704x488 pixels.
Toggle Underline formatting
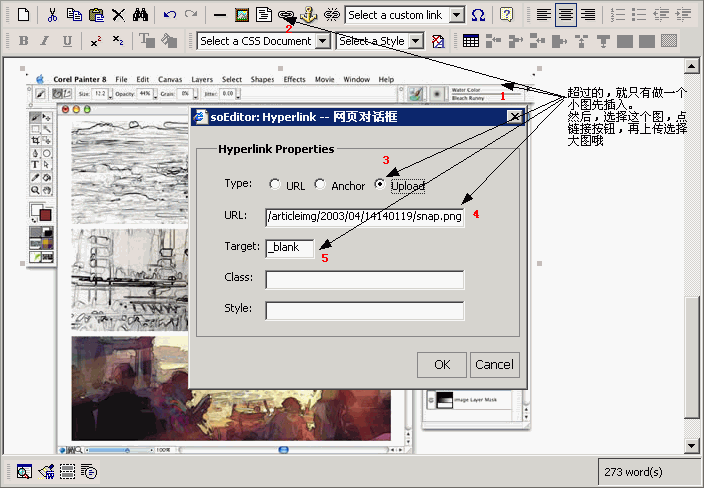click(67, 41)
